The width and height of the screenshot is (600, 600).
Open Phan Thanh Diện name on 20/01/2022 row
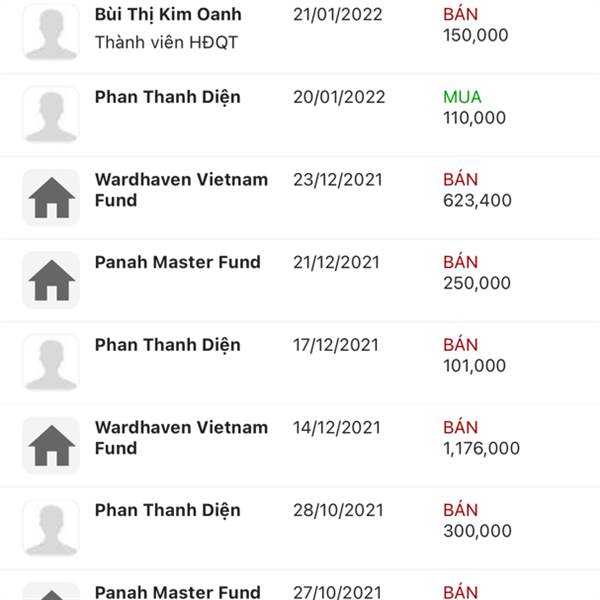(x=168, y=98)
